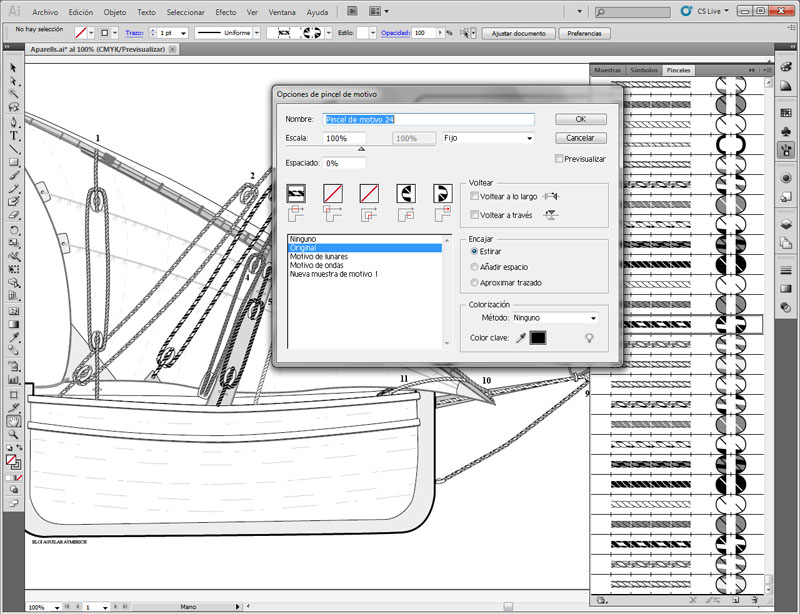Viewport: 800px width, 614px height.
Task: Switch to the Muestras tab
Action: tap(607, 71)
